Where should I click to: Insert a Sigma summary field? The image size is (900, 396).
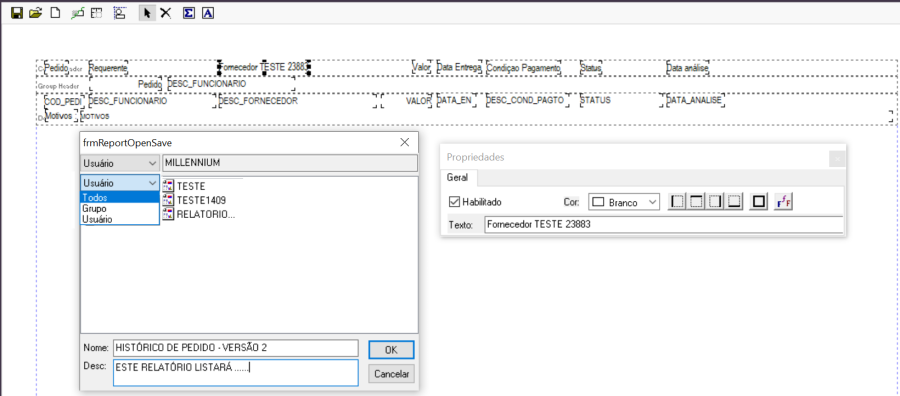tap(188, 13)
